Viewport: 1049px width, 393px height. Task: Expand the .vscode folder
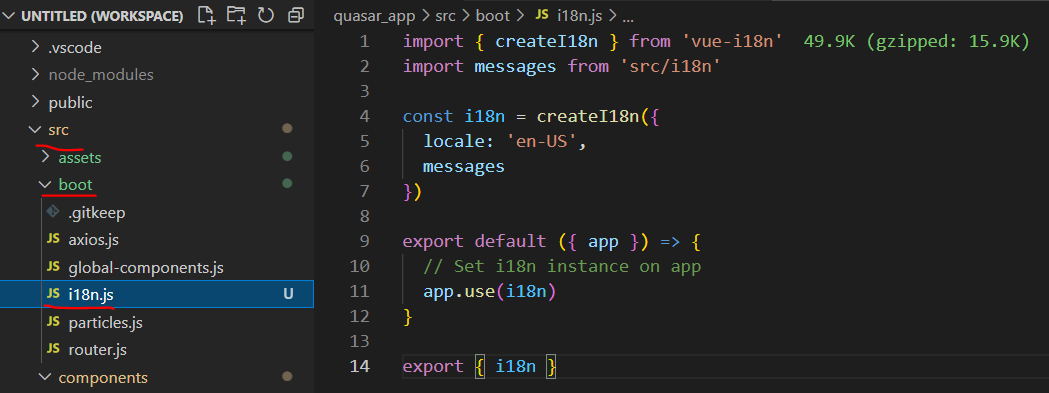[36, 48]
